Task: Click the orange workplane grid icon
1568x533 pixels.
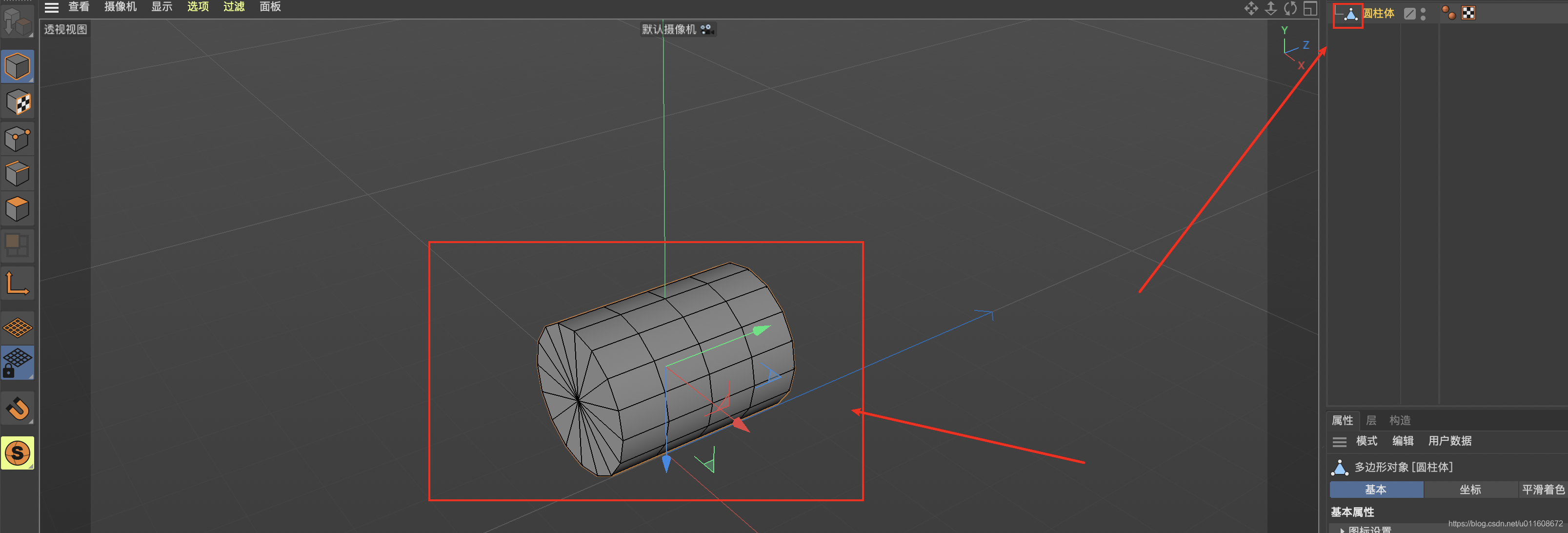Action: (17, 328)
